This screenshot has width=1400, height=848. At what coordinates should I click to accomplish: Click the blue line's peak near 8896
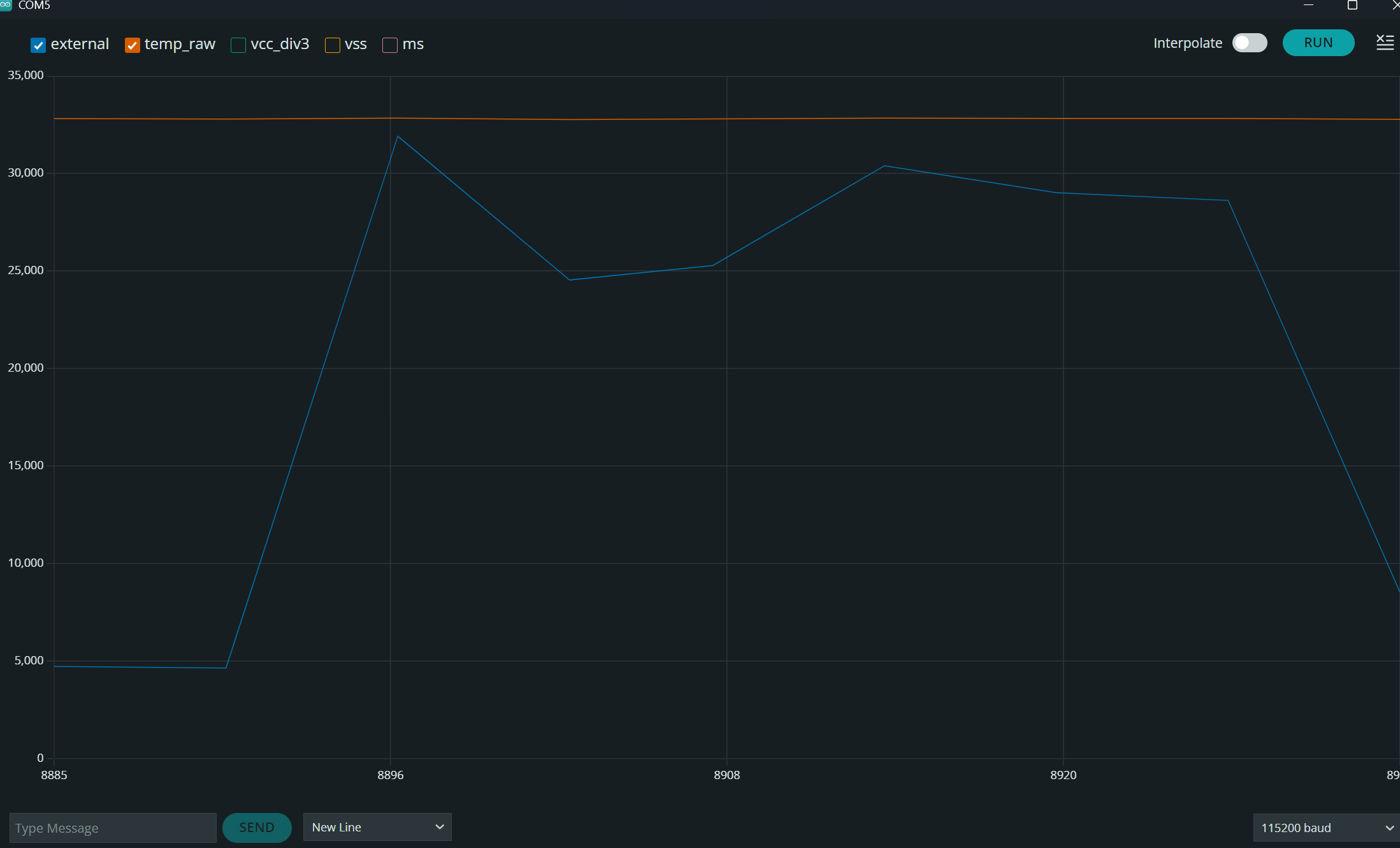click(398, 136)
